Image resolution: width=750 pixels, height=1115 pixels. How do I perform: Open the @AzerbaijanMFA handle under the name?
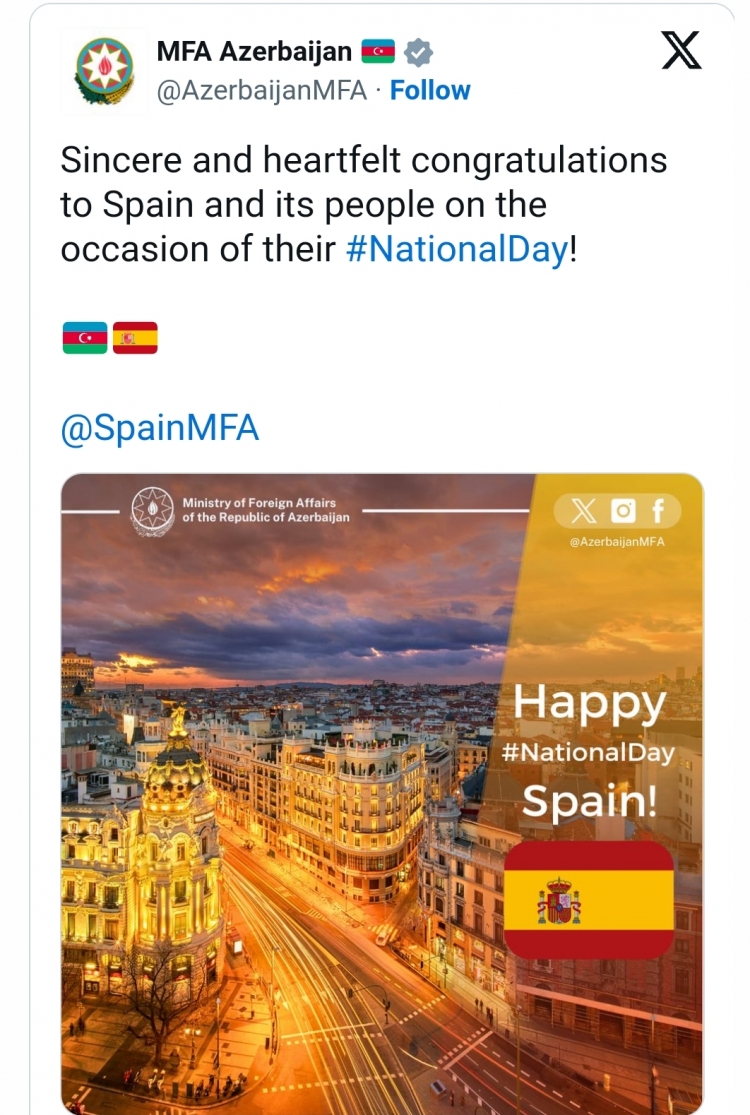(x=261, y=90)
